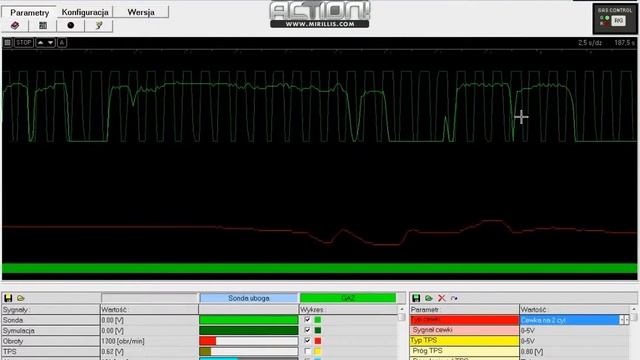Screen dimensions: 640x360
Task: Click the TPS signal row label
Action: click(x=51, y=352)
